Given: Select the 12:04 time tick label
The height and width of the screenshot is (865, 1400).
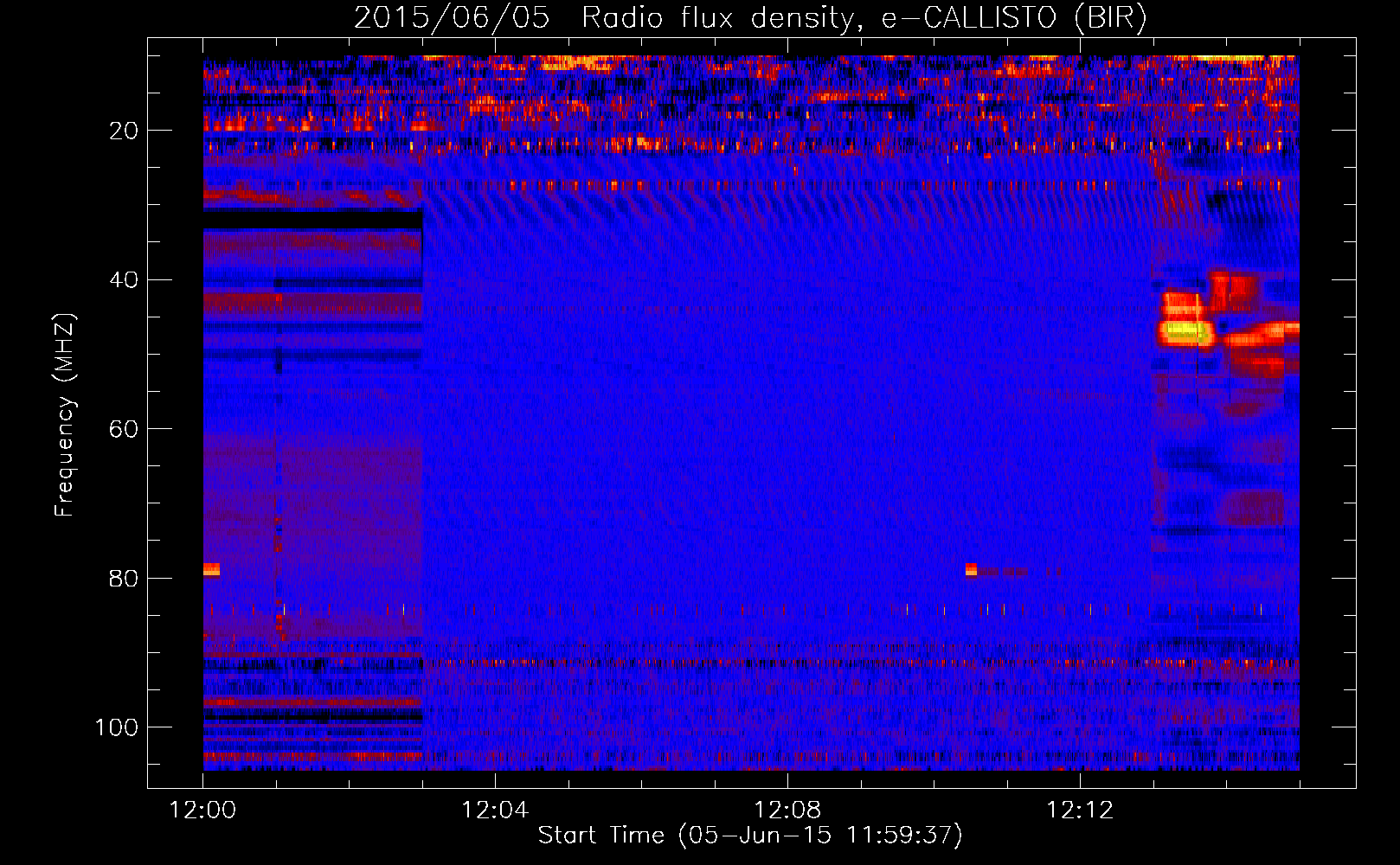Looking at the screenshot, I should tap(495, 811).
